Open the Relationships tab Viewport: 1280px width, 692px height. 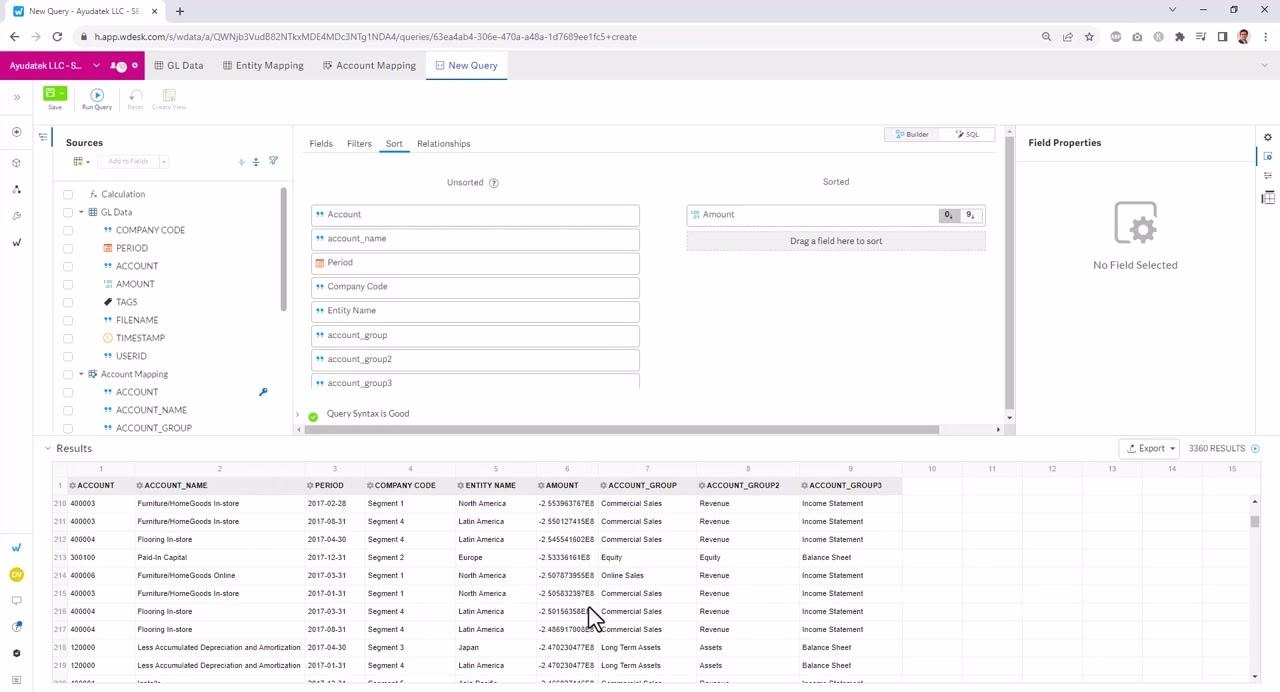pos(443,144)
